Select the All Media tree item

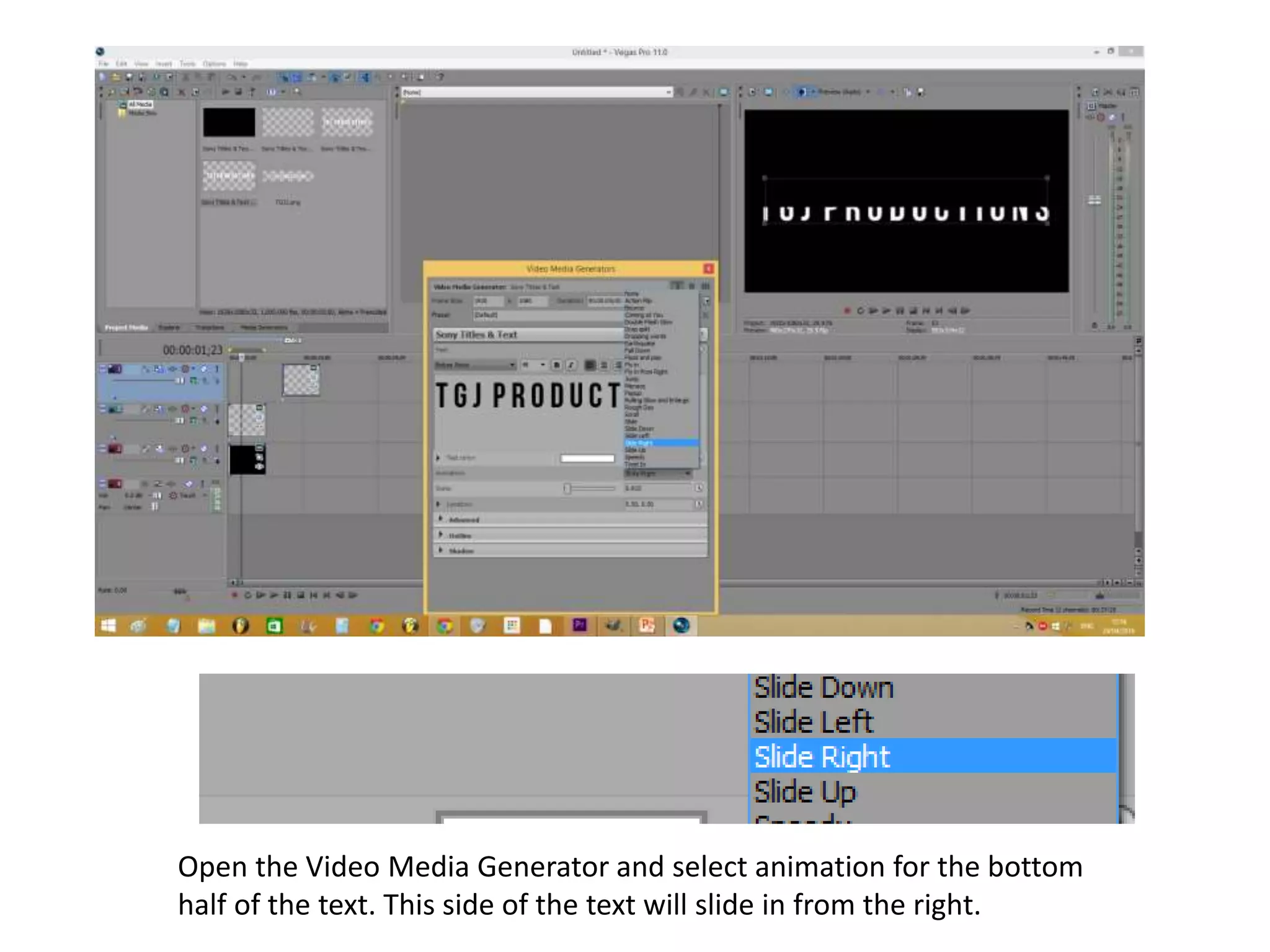click(141, 105)
